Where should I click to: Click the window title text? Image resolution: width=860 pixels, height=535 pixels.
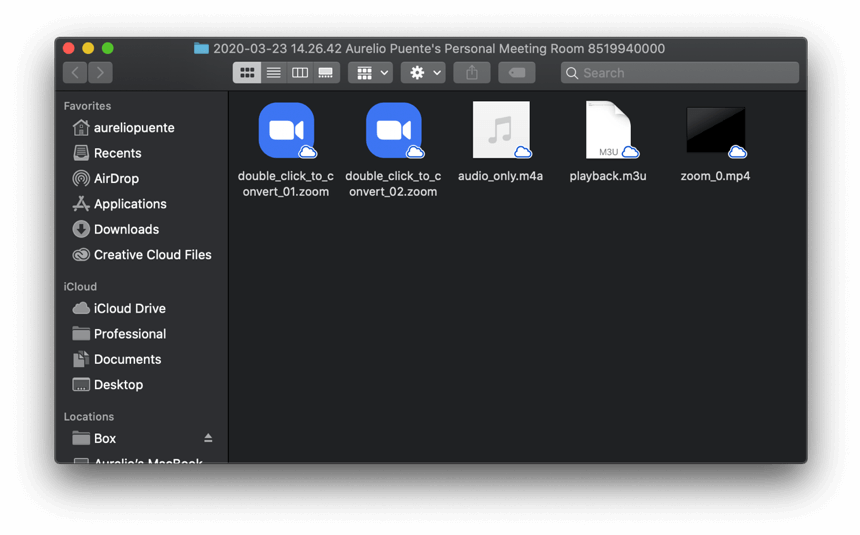click(x=439, y=48)
